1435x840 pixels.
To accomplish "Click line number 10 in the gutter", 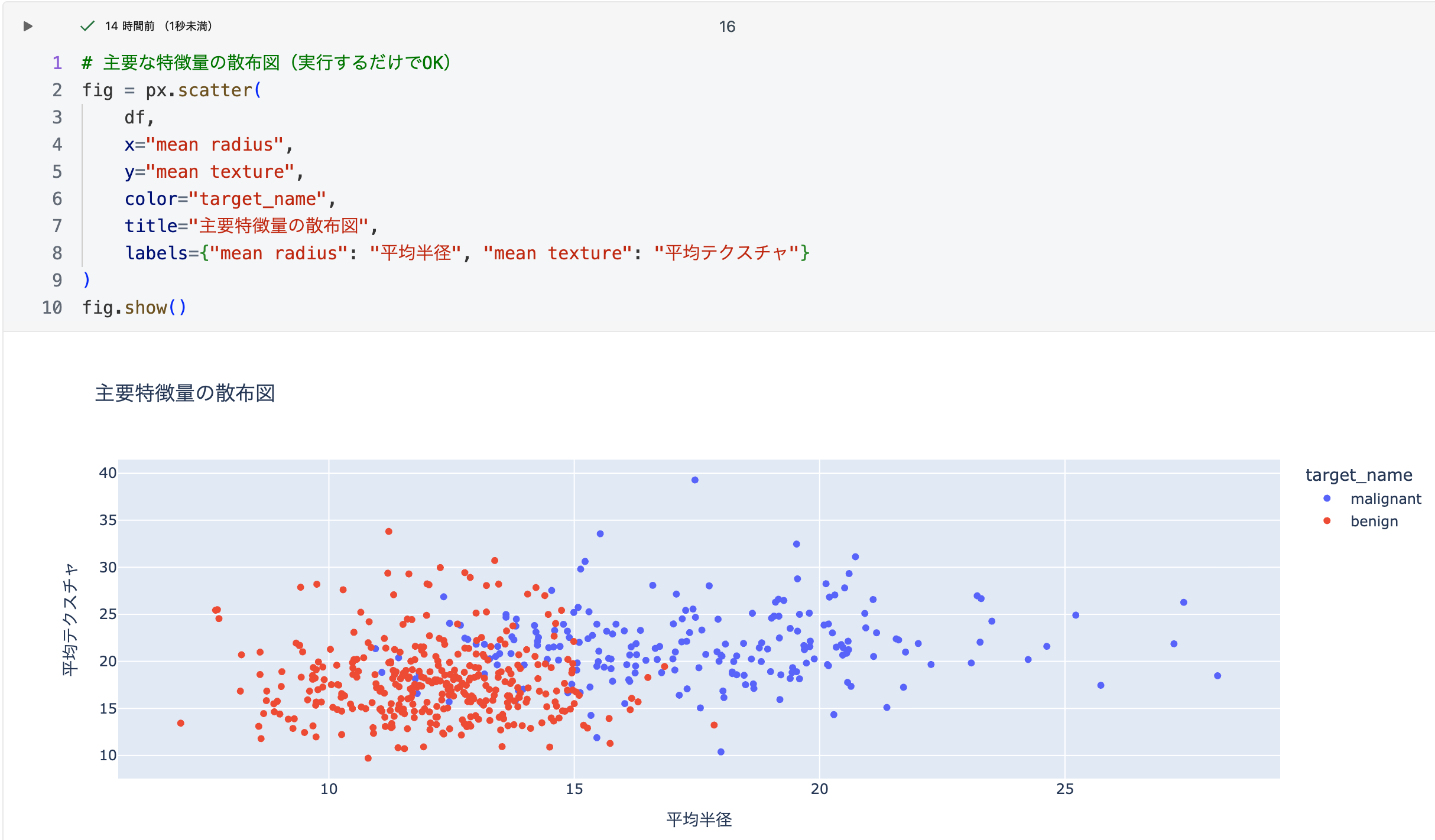I will coord(52,307).
